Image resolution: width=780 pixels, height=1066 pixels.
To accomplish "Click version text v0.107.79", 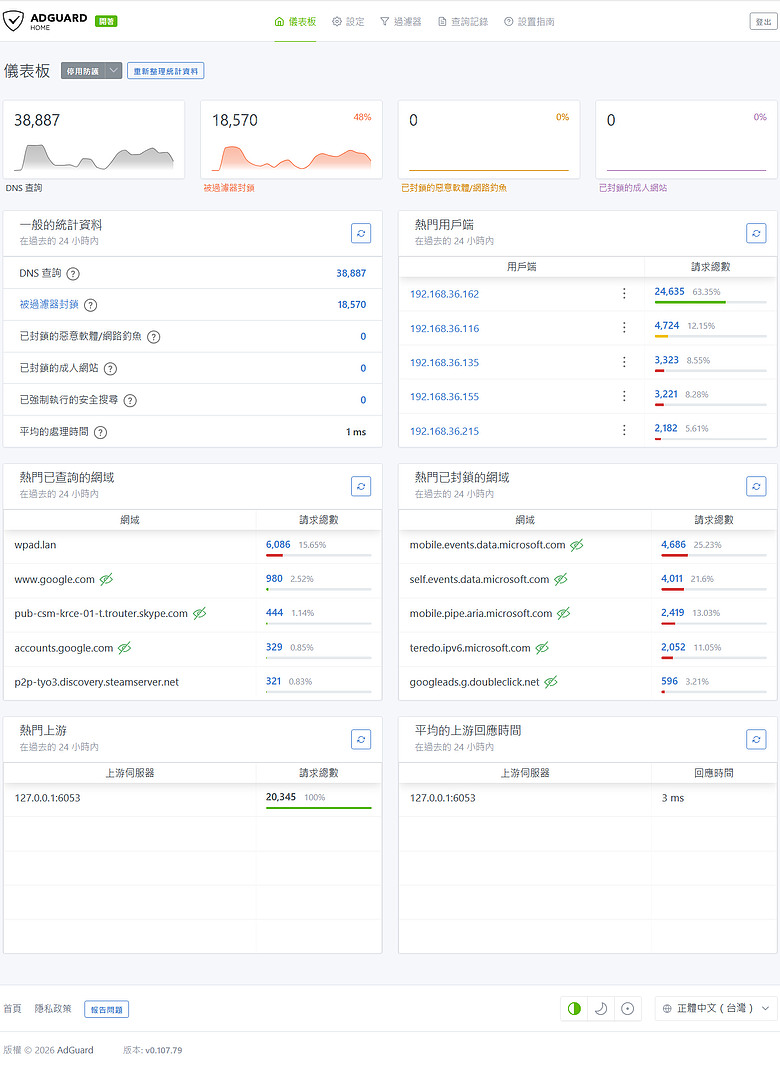I will [164, 1050].
